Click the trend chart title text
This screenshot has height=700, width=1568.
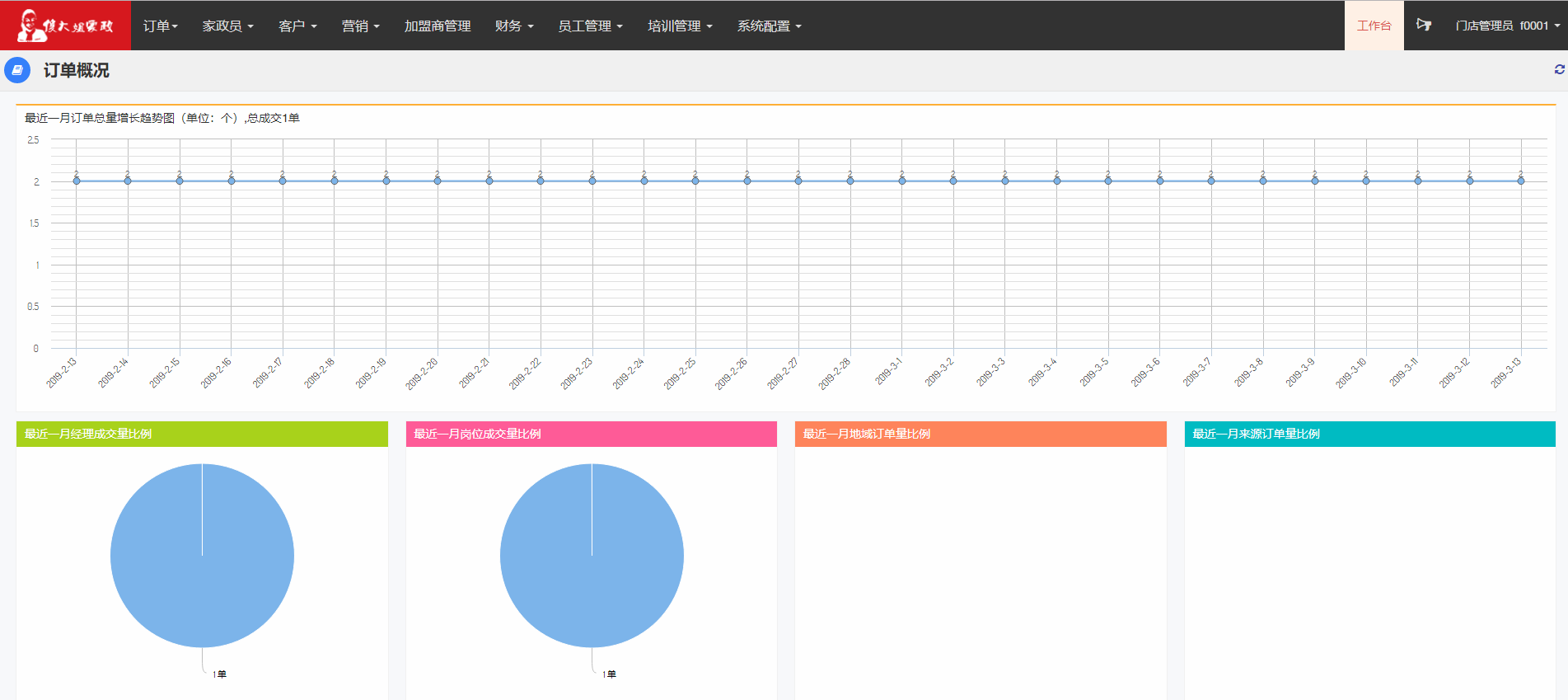(162, 118)
